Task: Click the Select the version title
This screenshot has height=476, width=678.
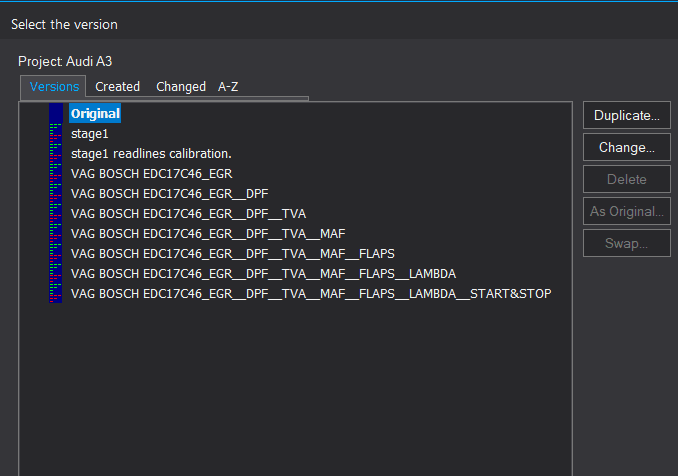Action: pos(64,25)
